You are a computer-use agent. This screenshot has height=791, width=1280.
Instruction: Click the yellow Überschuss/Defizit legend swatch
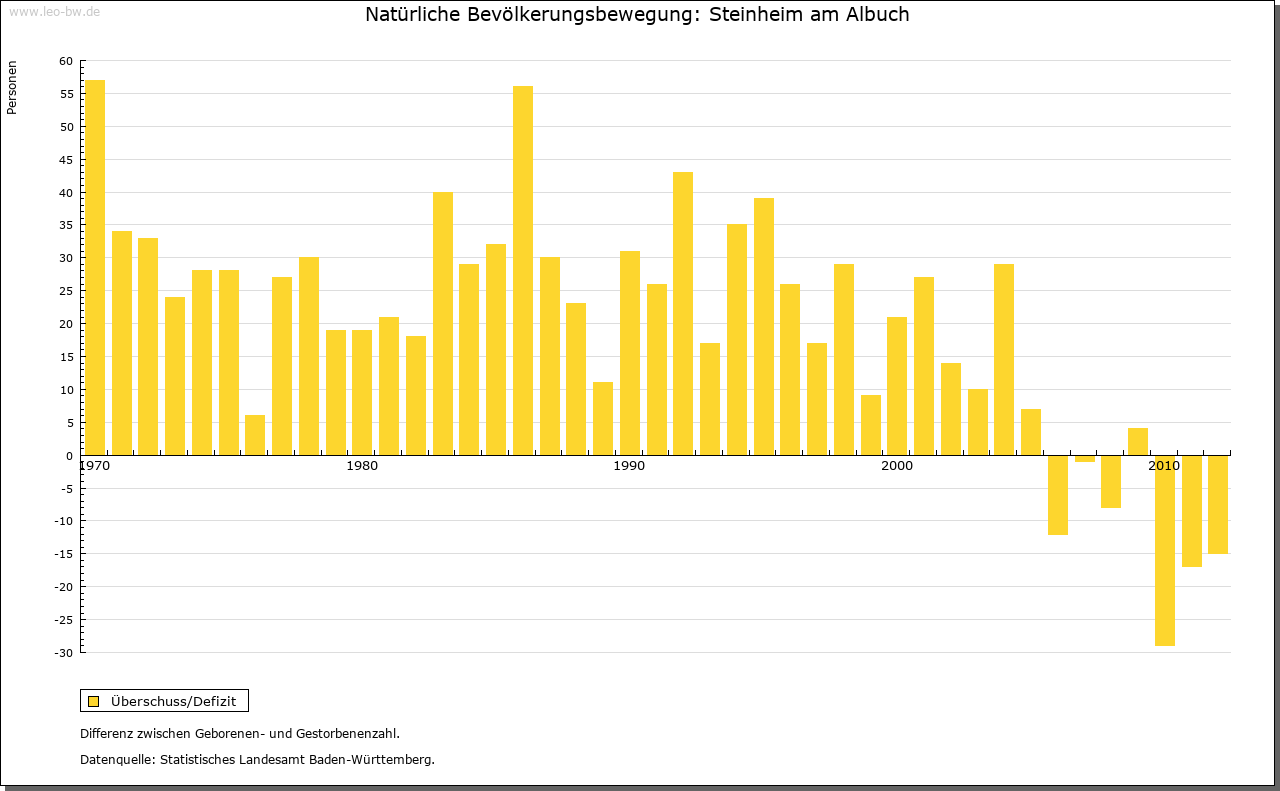93,701
